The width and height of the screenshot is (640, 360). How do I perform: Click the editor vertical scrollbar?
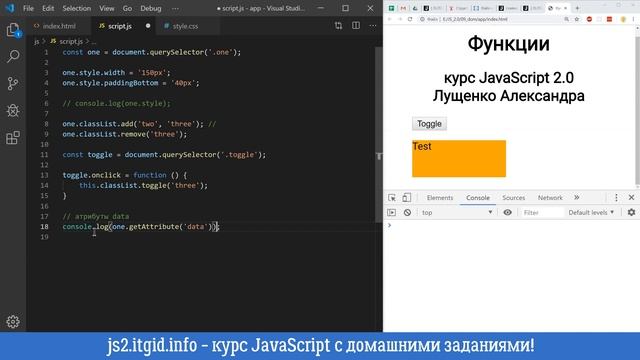point(378,135)
